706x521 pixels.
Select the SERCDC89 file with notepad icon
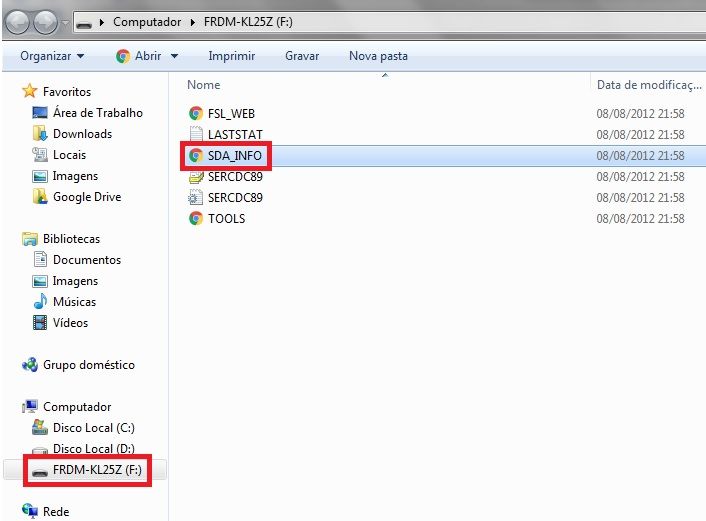(x=226, y=177)
